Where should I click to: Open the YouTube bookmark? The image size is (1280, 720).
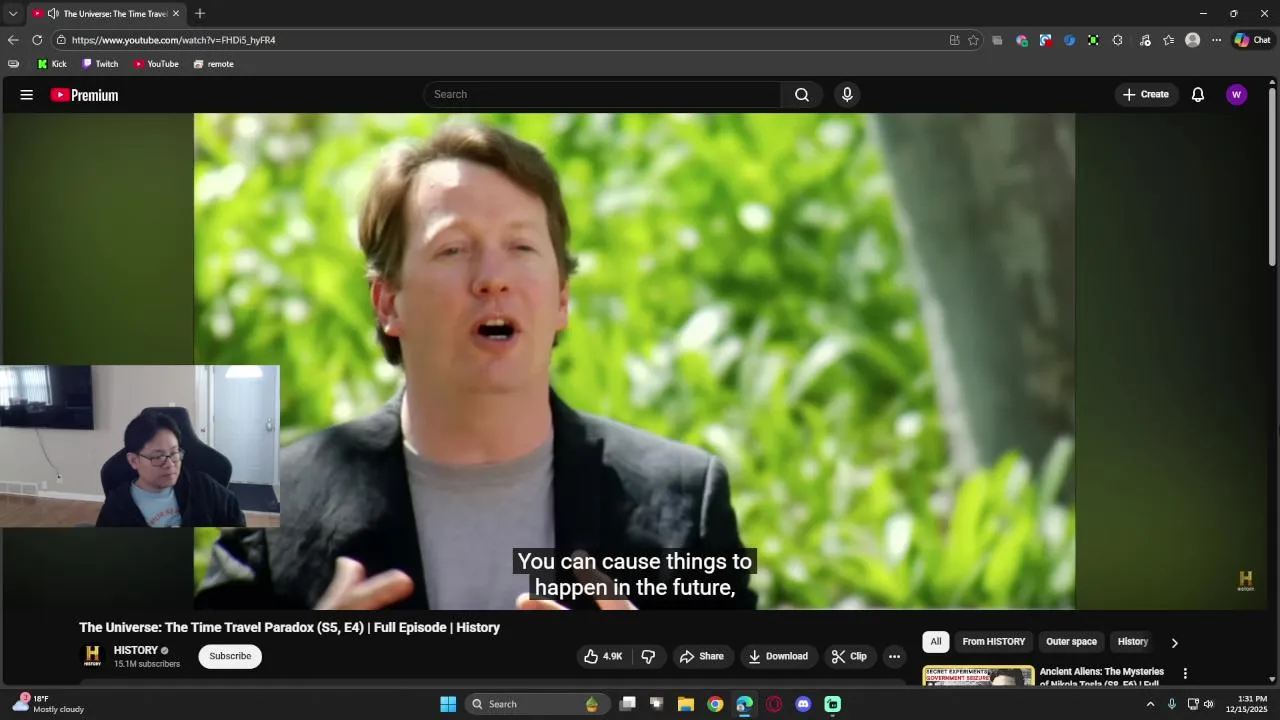point(156,64)
